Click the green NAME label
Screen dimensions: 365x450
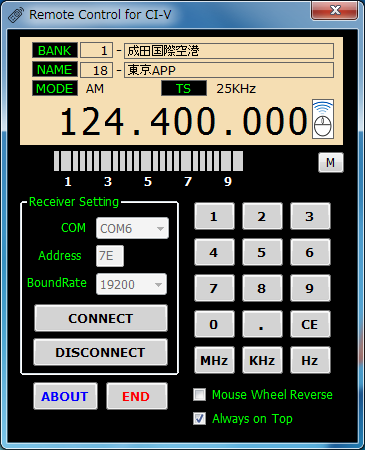55,69
